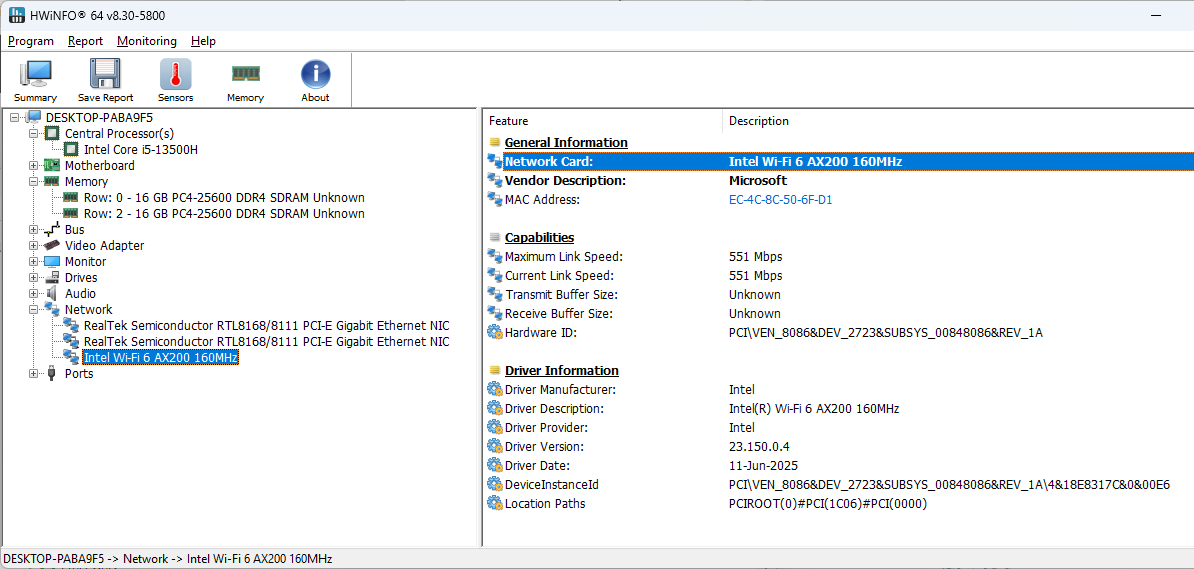Click the Intel Core i5-13500H CPU icon
Screen dimensions: 1194x569
tap(72, 149)
